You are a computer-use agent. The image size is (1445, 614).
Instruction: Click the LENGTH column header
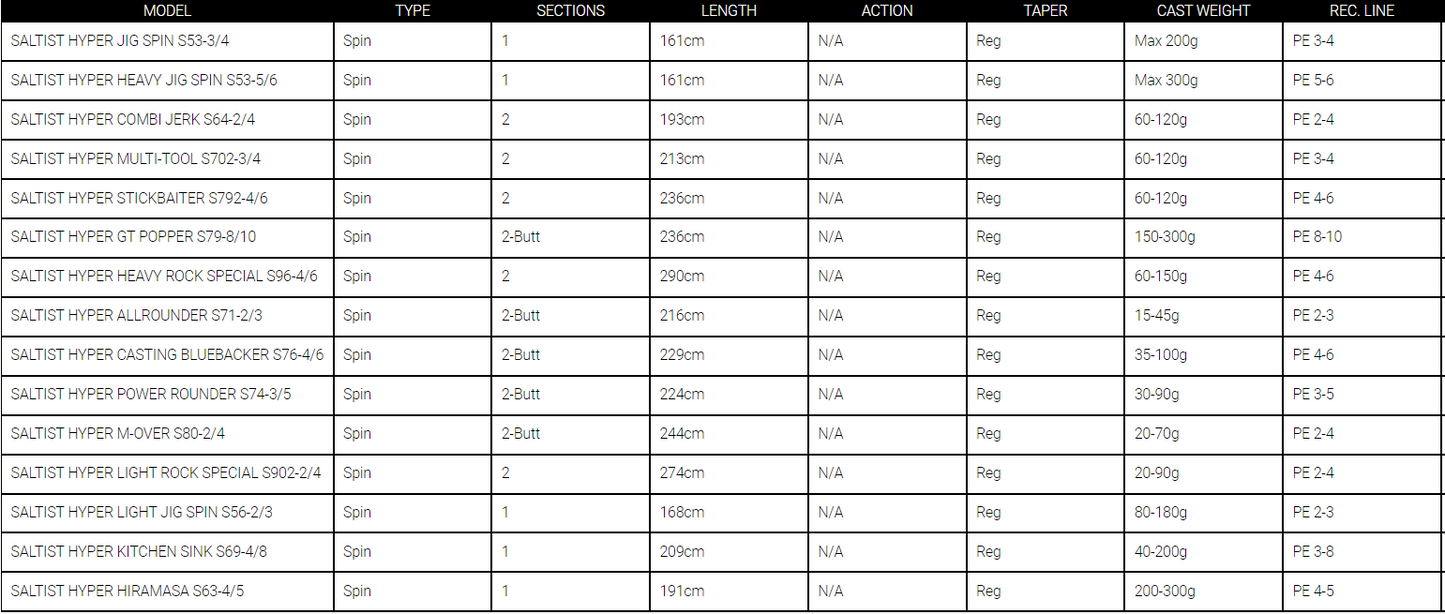[728, 11]
